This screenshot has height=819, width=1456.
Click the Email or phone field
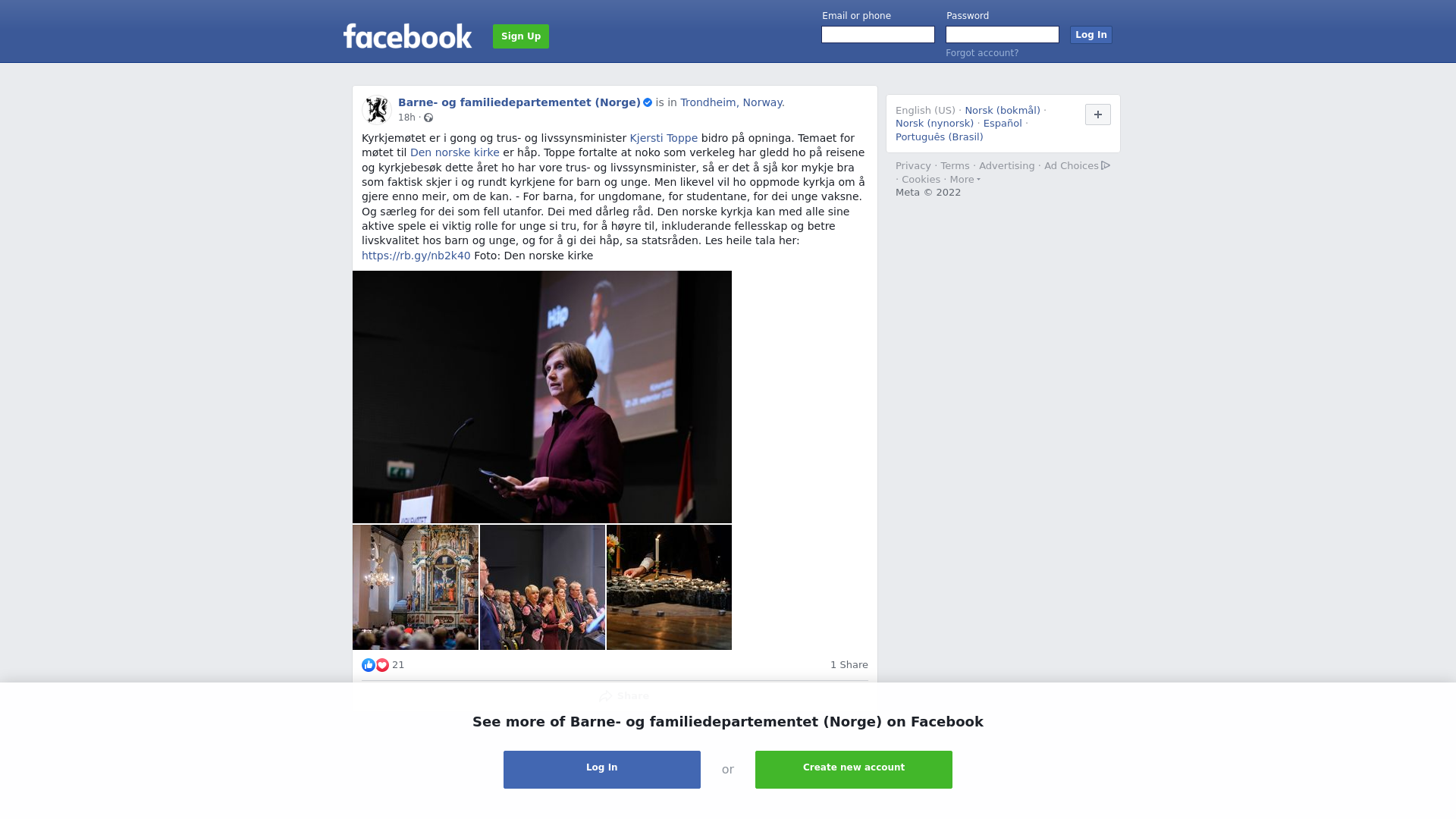[878, 35]
